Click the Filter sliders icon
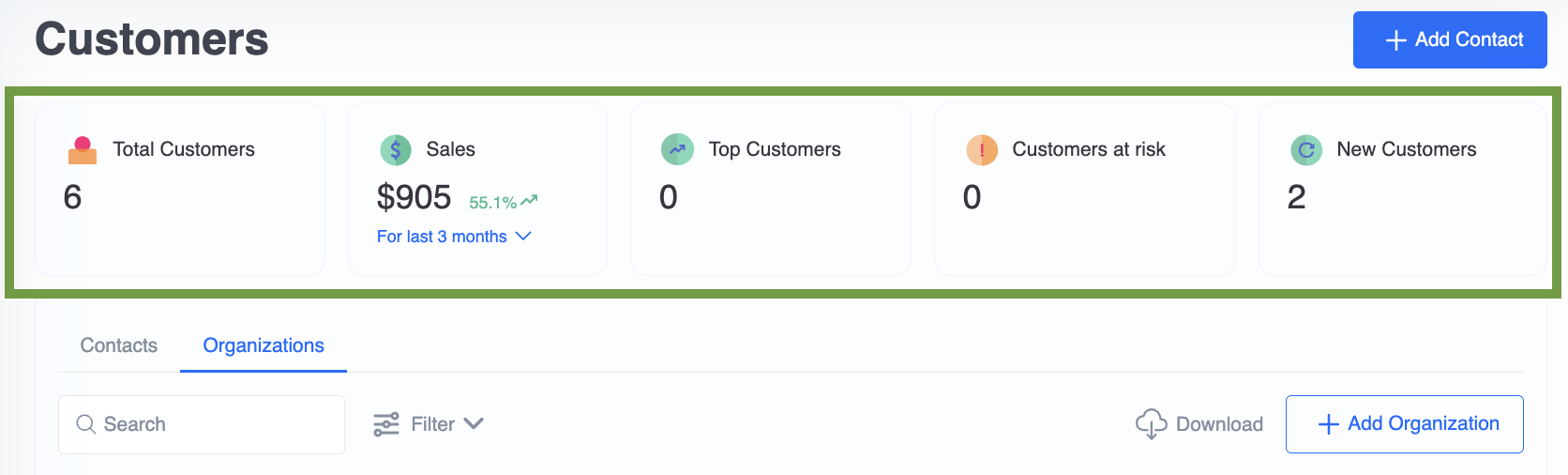Viewport: 1568px width, 475px height. [x=386, y=424]
